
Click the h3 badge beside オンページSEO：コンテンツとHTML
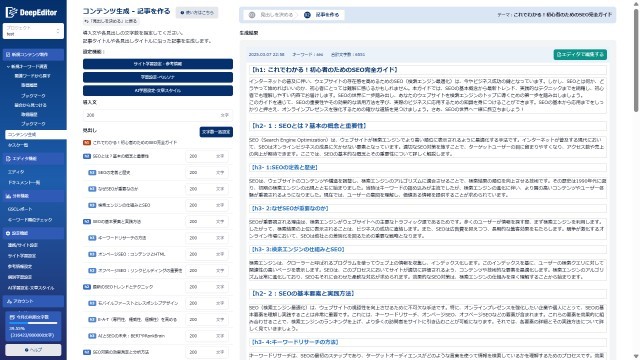click(92, 254)
